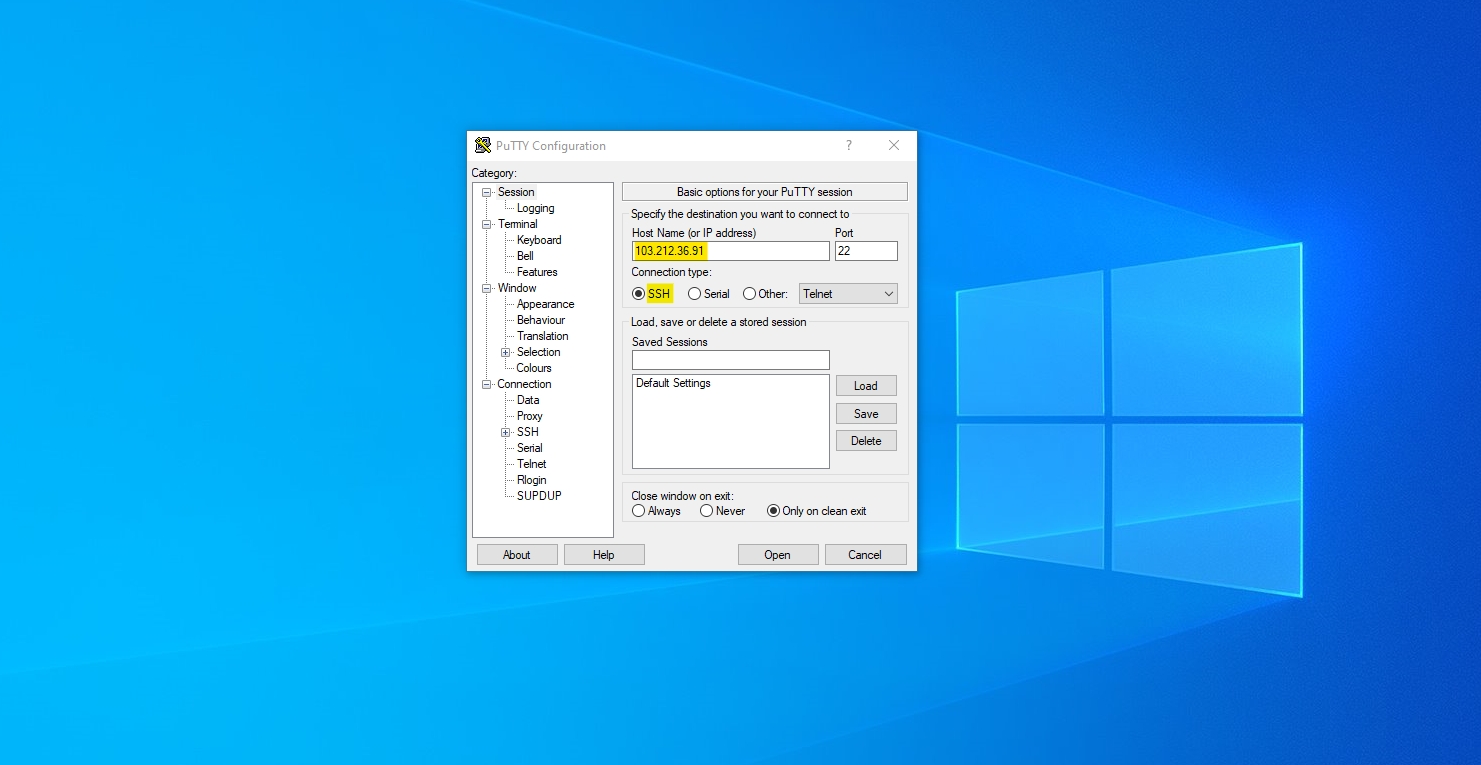Viewport: 1481px width, 765px height.
Task: Click the Save session button
Action: pos(866,414)
